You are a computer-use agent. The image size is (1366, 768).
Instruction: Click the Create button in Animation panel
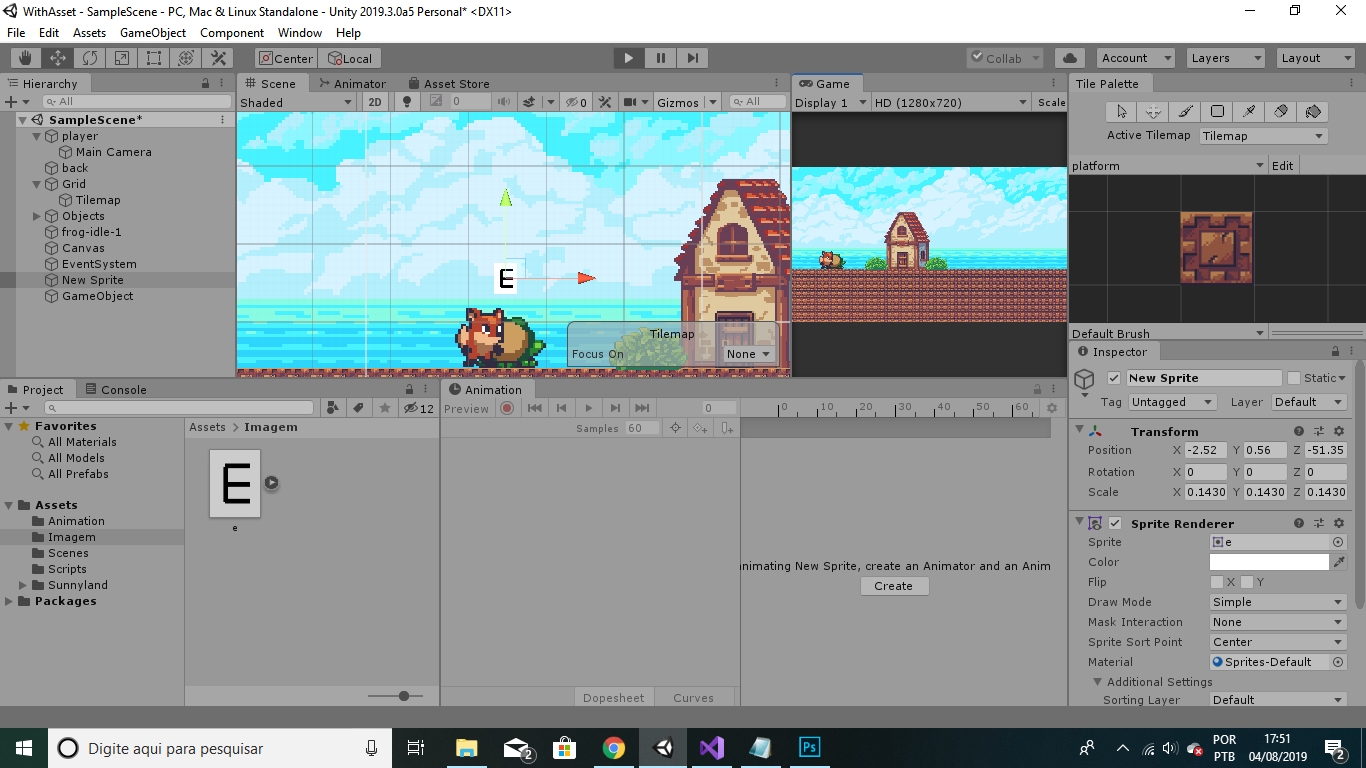[894, 586]
